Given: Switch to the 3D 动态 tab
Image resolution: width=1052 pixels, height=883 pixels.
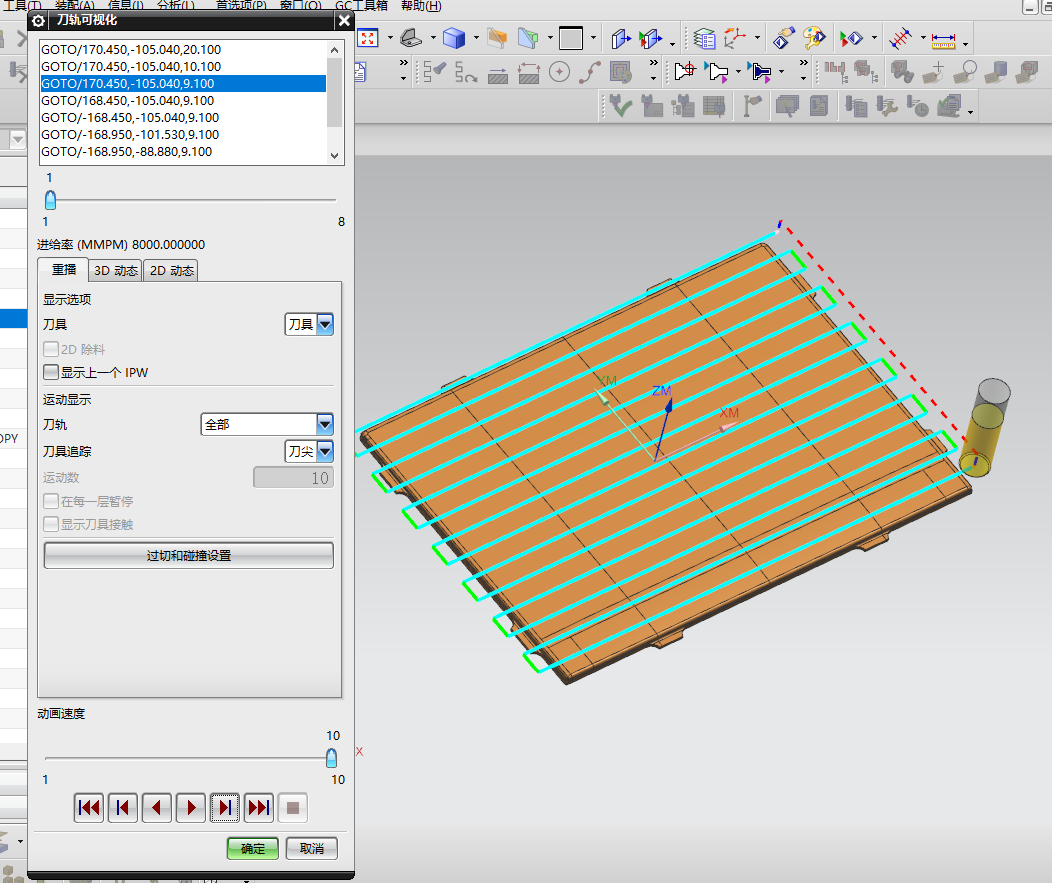Looking at the screenshot, I should pos(115,270).
